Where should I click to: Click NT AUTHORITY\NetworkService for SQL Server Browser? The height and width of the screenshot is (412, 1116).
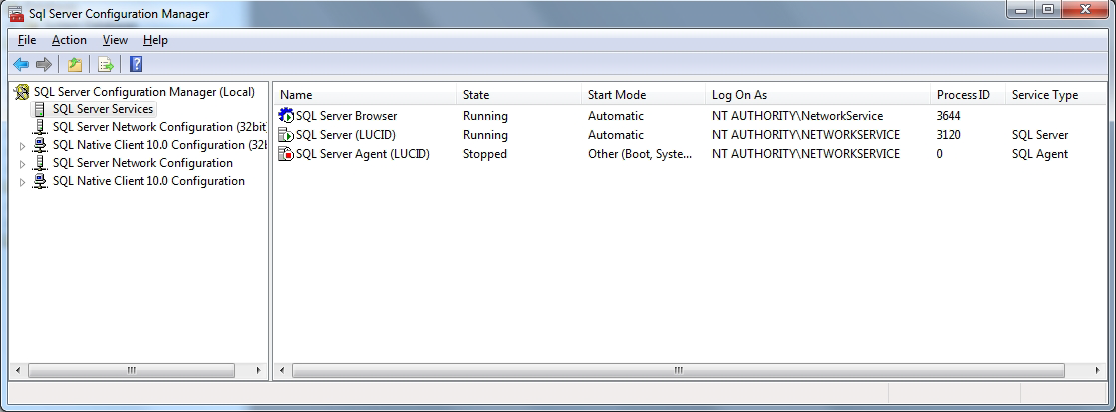(x=797, y=115)
